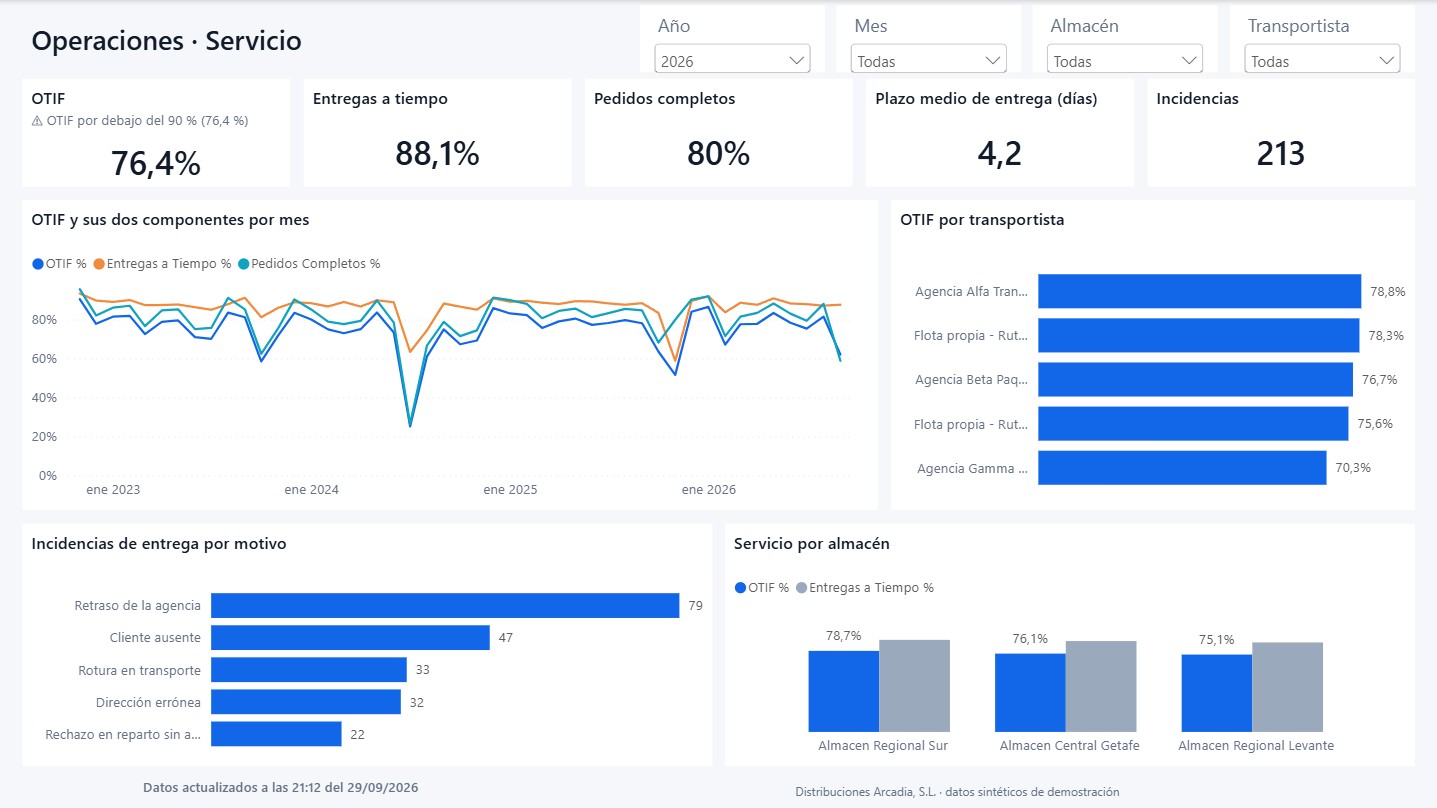This screenshot has height=808, width=1437.
Task: Click the Entregas a tiempo value 88,1%
Action: point(437,153)
